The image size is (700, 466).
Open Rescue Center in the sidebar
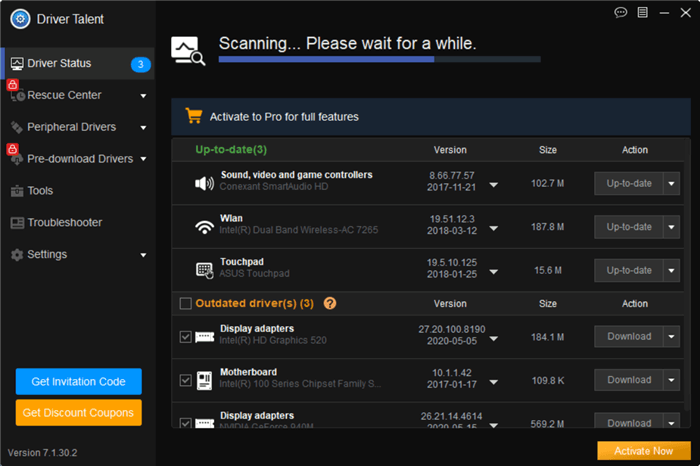79,95
